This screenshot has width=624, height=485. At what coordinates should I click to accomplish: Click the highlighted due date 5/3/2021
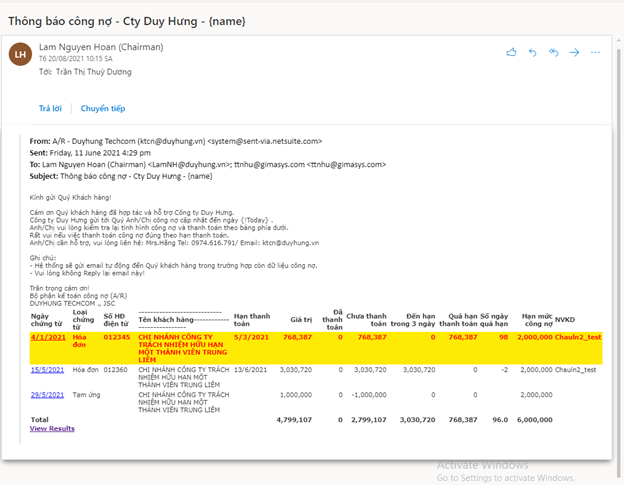251,337
